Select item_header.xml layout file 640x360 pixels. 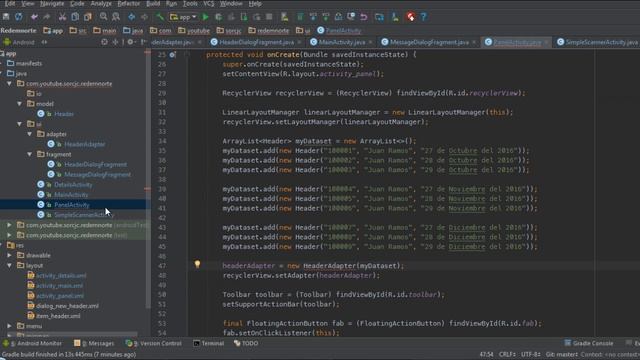58,316
